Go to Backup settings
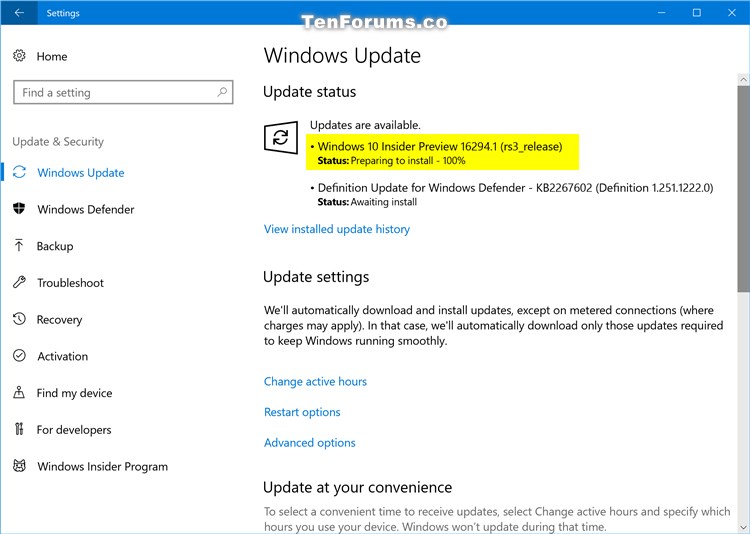The width and height of the screenshot is (750, 534). (55, 246)
